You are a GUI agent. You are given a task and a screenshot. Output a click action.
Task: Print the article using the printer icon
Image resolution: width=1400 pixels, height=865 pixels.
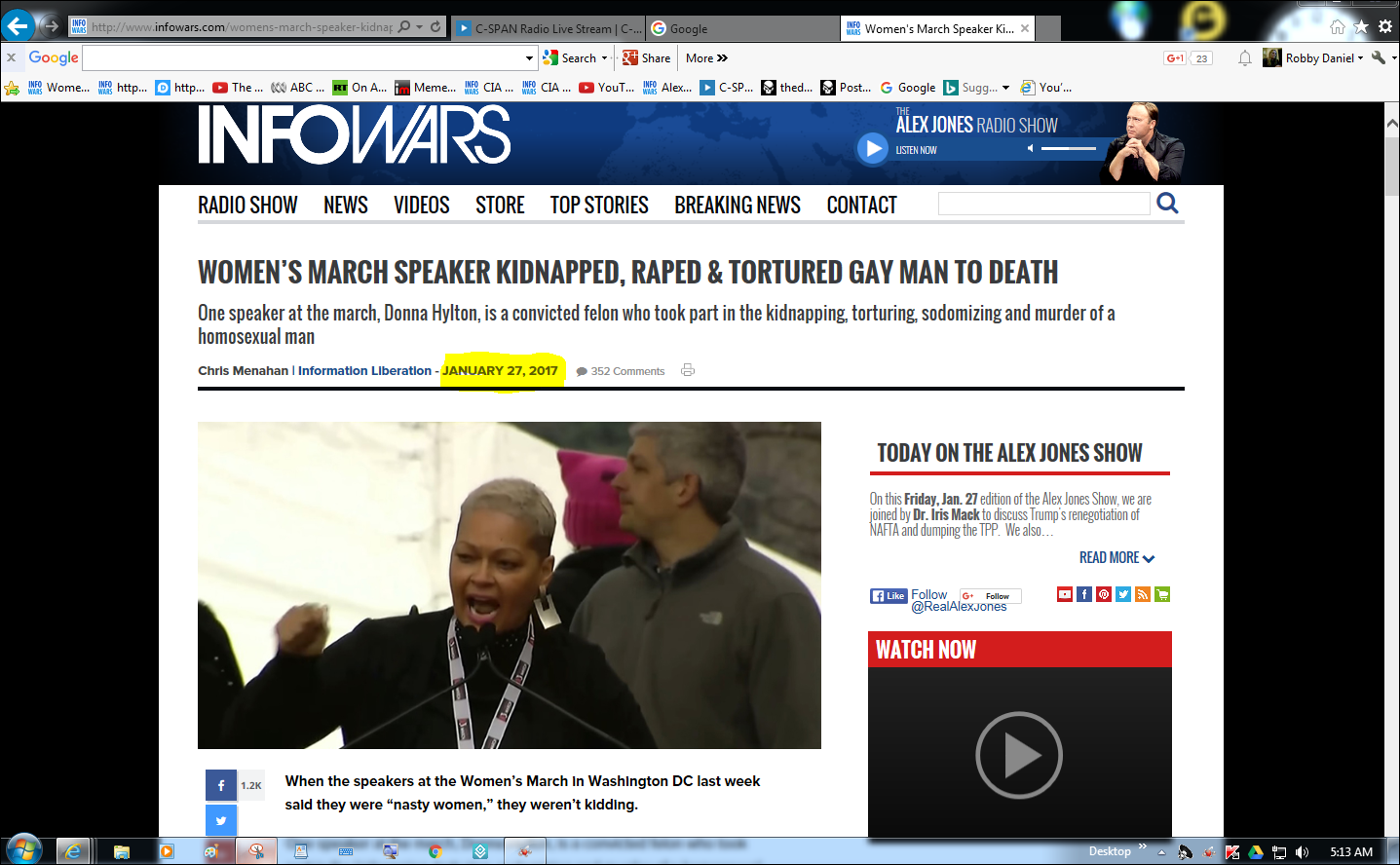point(688,370)
